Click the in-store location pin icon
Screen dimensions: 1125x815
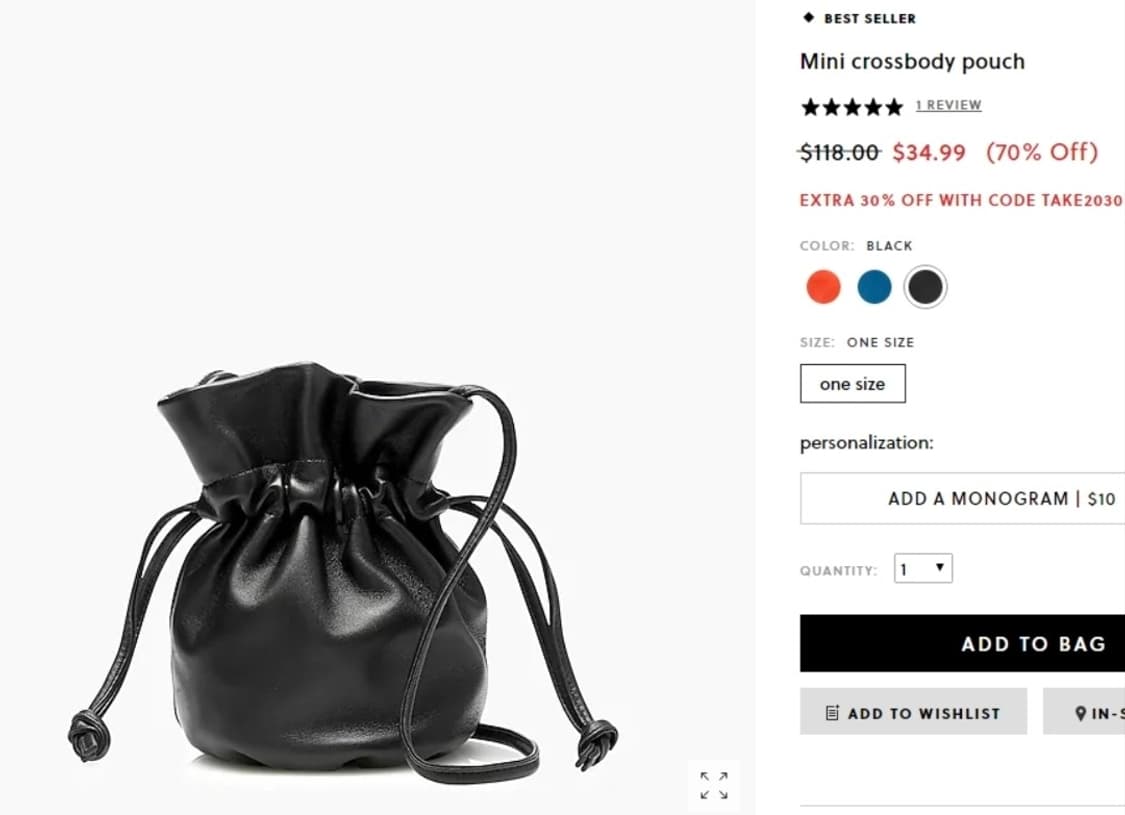pyautogui.click(x=1081, y=713)
